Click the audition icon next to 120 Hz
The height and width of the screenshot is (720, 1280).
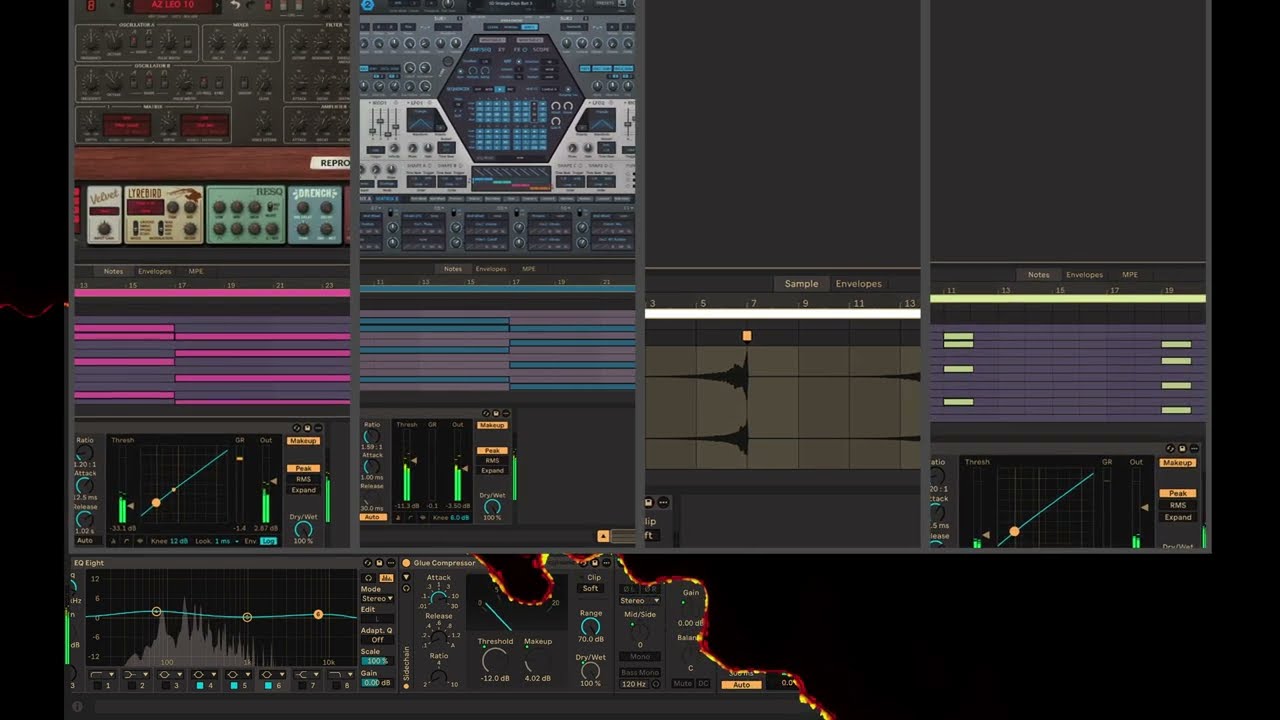(x=655, y=684)
